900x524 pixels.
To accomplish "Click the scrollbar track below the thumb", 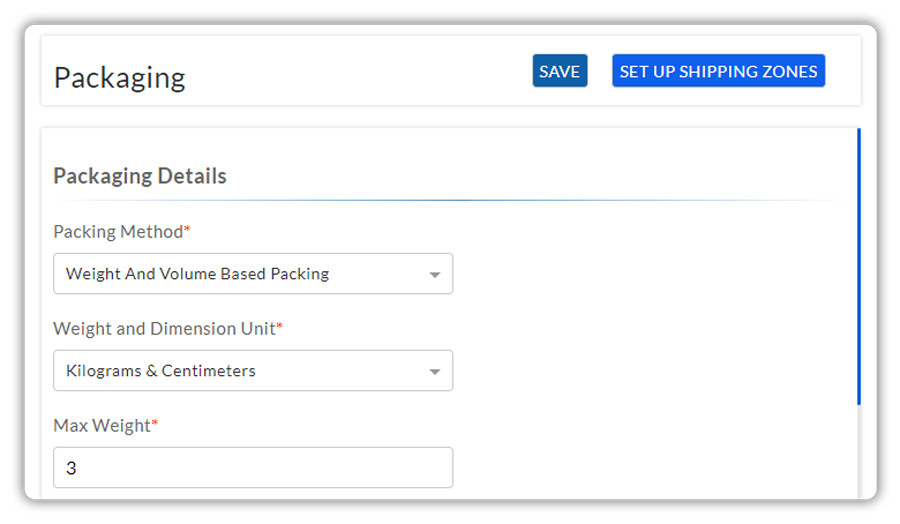I will [x=859, y=452].
